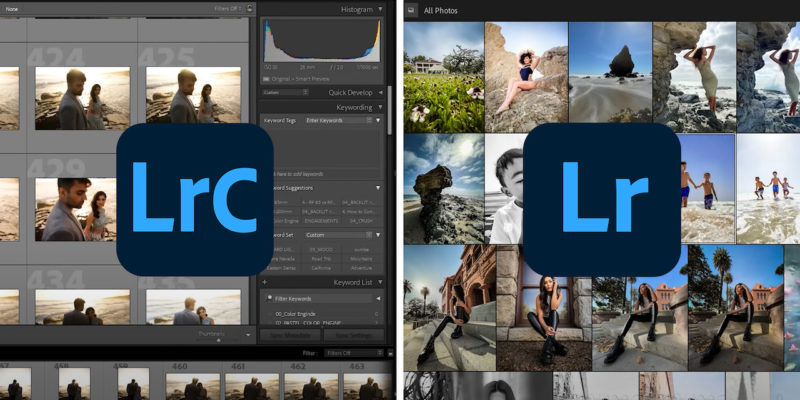This screenshot has width=800, height=400.
Task: Collapse the Keywording panel
Action: click(380, 108)
